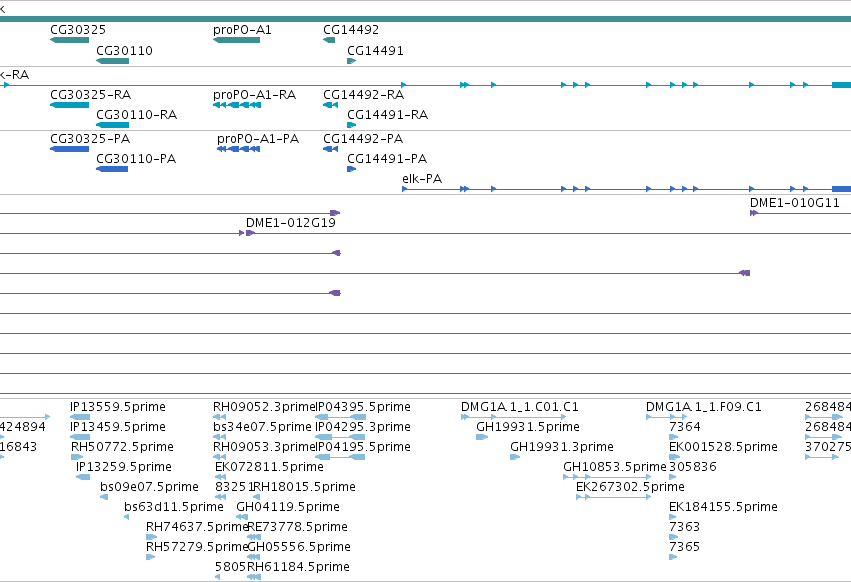Select the CG30110-RA transcript bar glyph
The width and height of the screenshot is (851, 582).
pos(112,125)
